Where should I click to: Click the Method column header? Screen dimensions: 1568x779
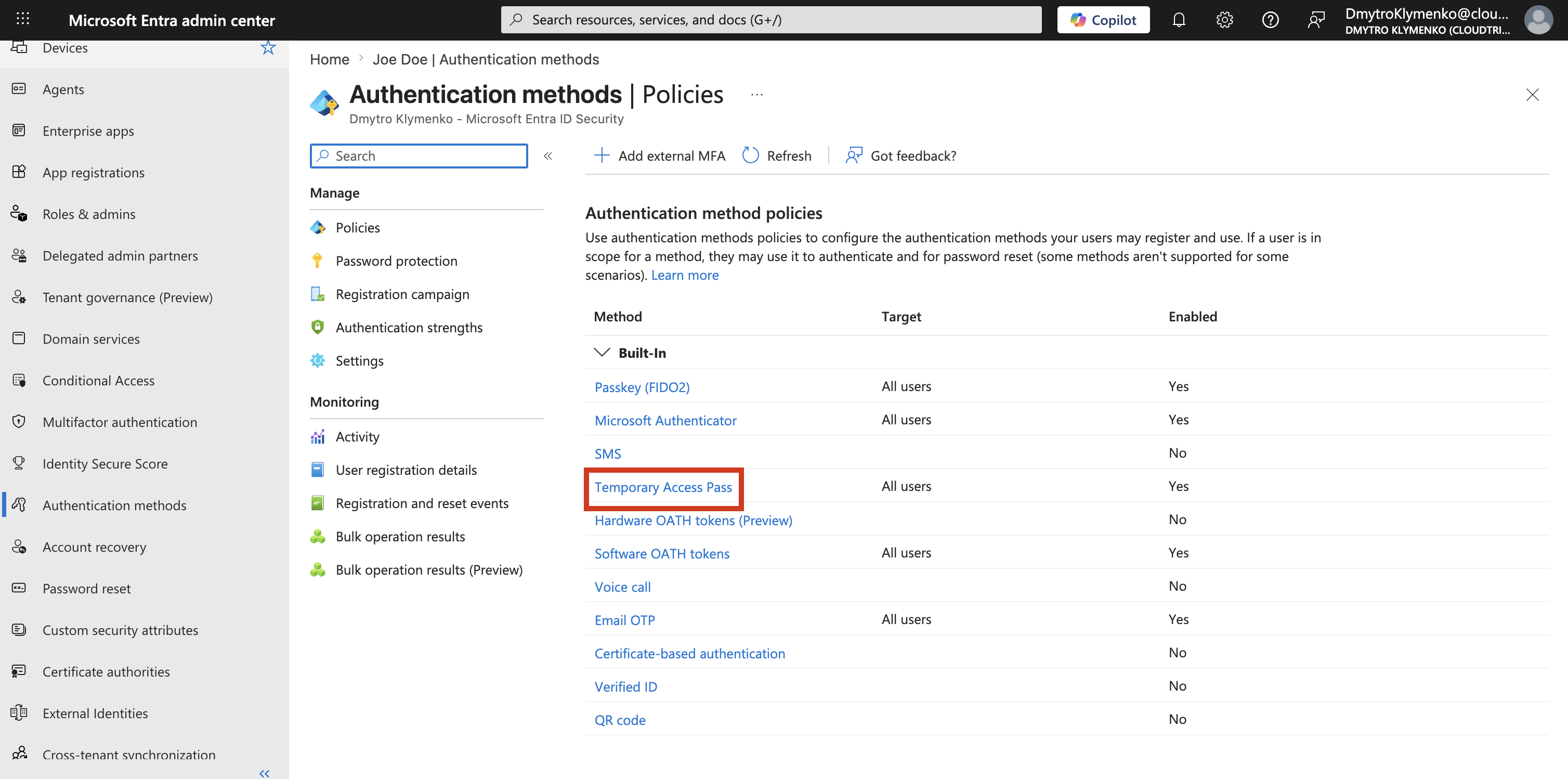617,317
